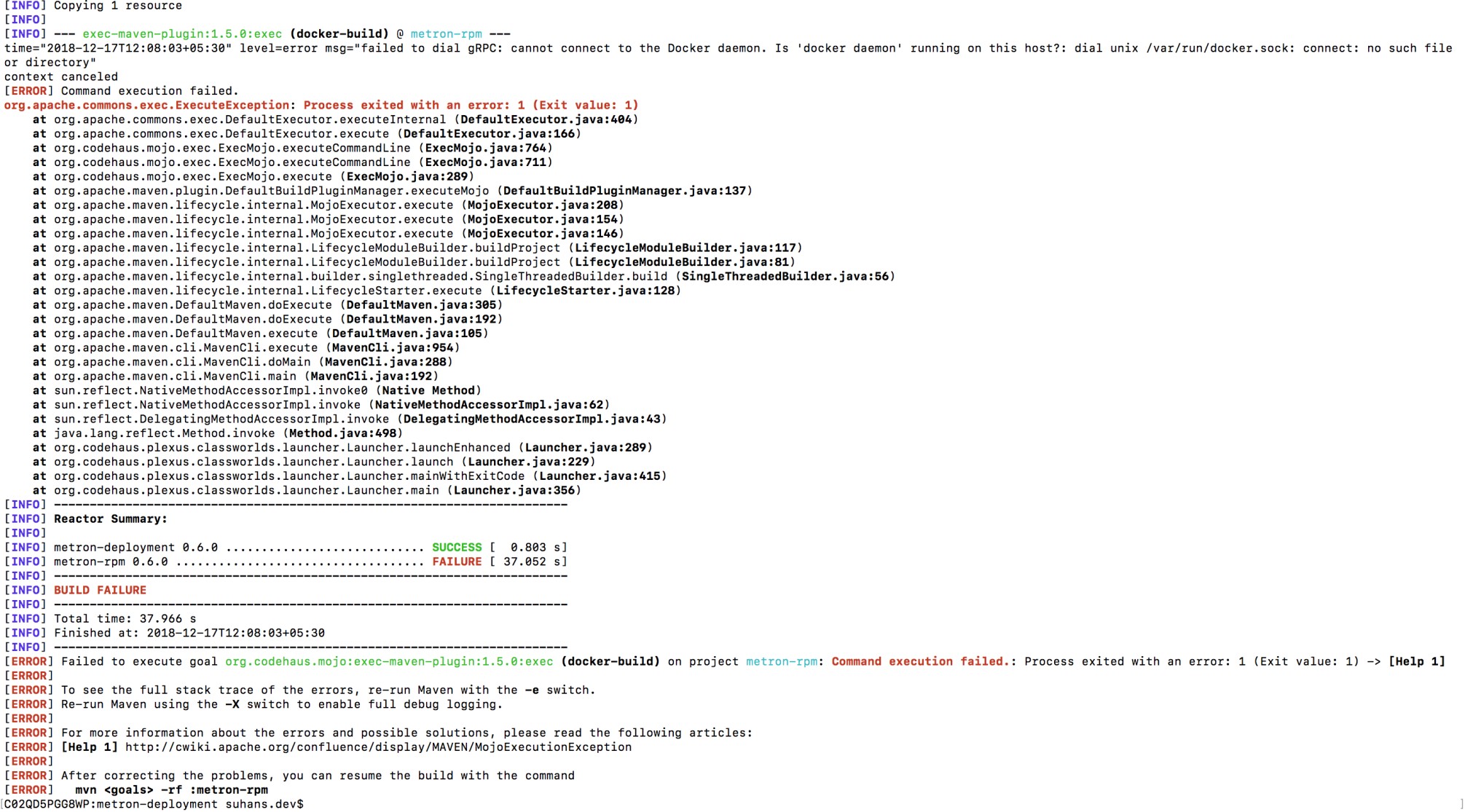Click the exec-maven-plugin:1.5.0:exec green text at top
Viewport: 1465px width, 812px height.
pos(182,33)
